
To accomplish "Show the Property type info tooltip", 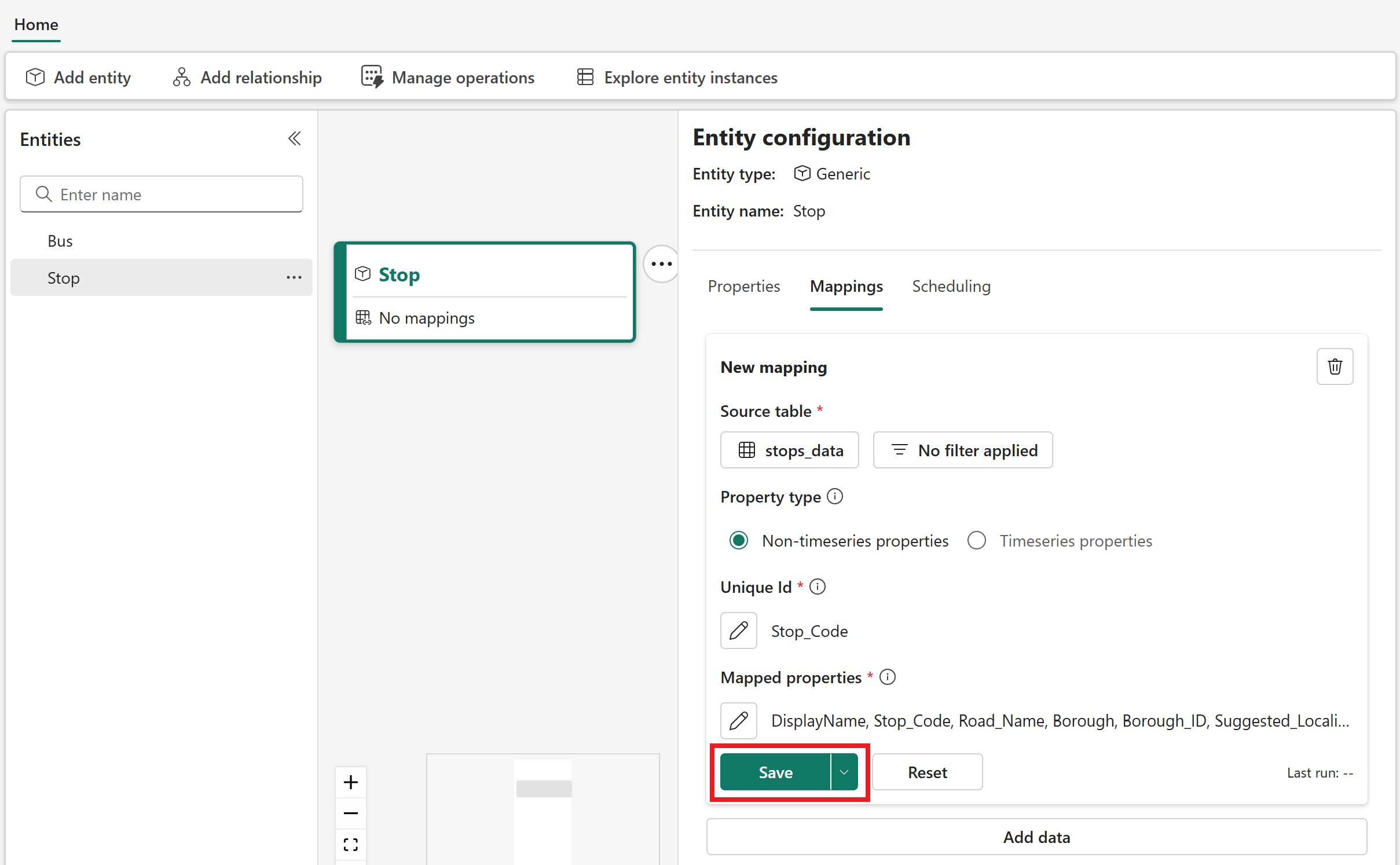I will (x=835, y=496).
